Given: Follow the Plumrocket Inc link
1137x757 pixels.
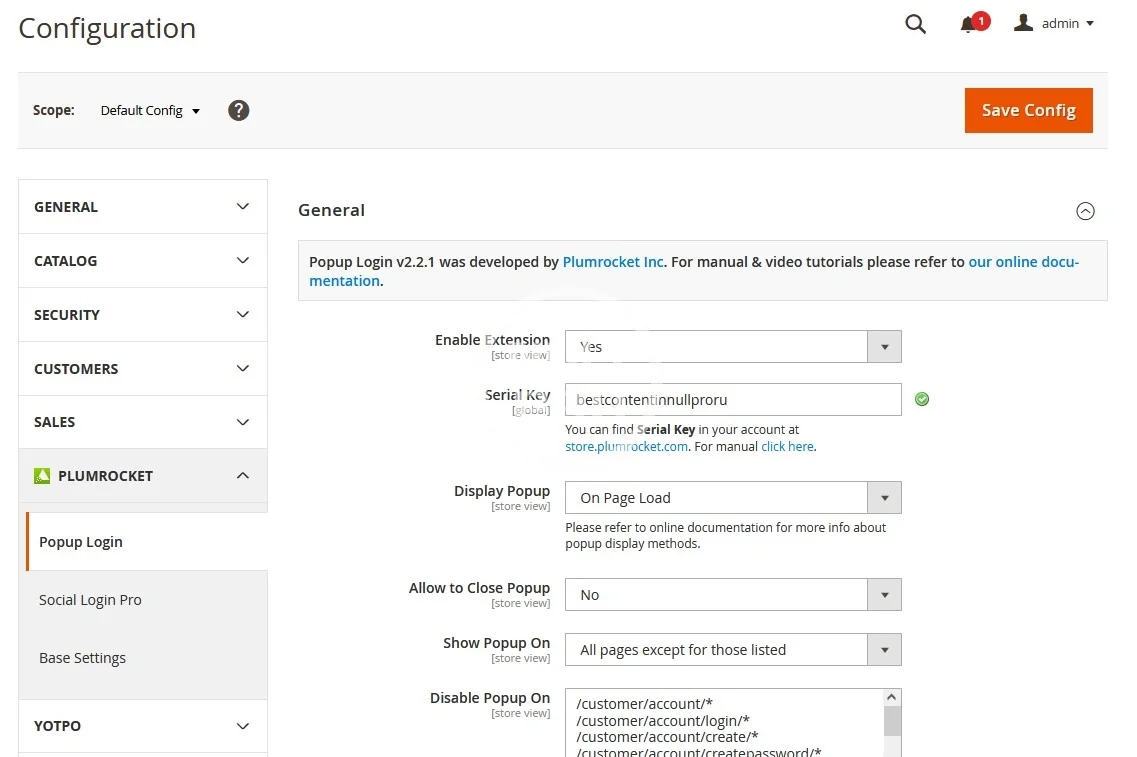Looking at the screenshot, I should (x=613, y=262).
